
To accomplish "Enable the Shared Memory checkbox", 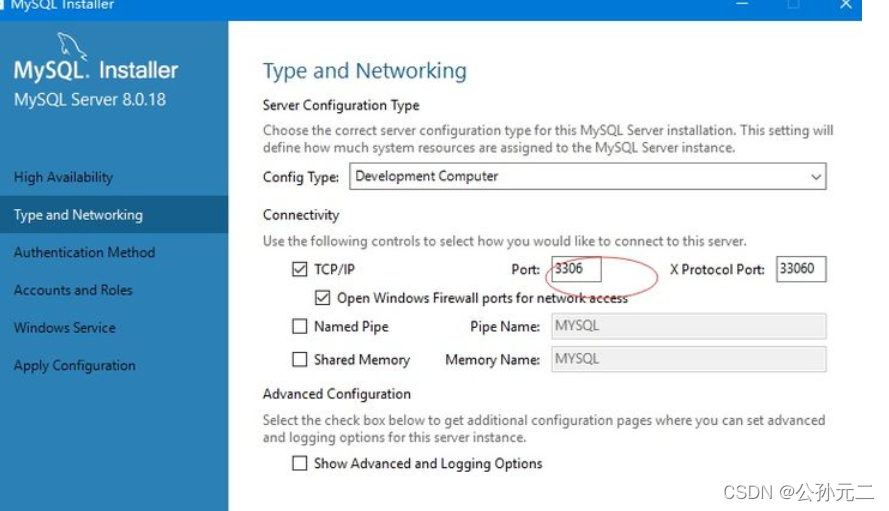I will [299, 359].
